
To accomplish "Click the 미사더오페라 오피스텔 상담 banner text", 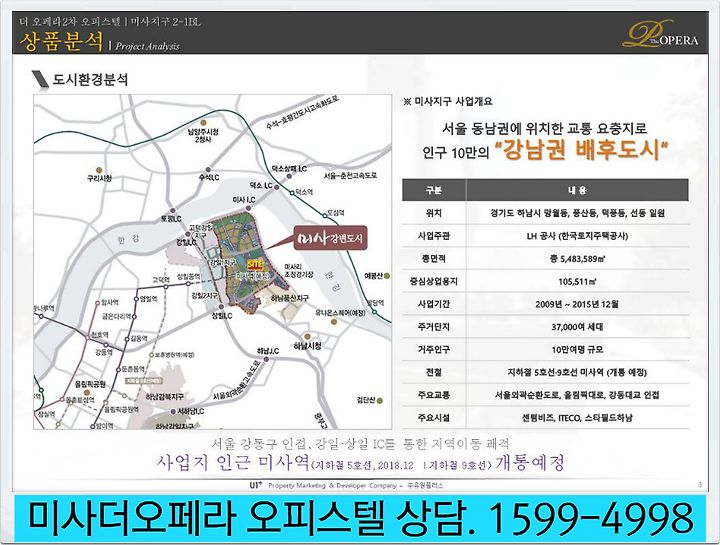I will pos(252,518).
